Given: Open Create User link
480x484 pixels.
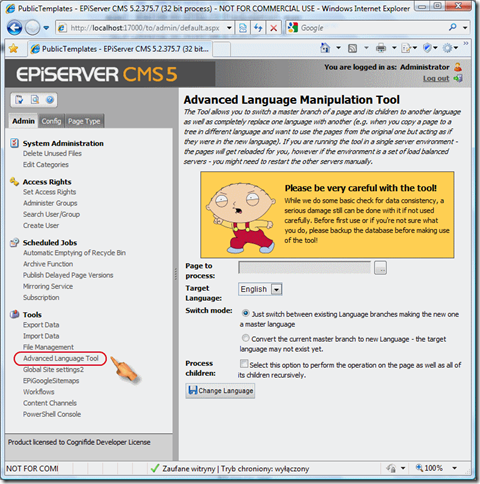Looking at the screenshot, I should (x=41, y=225).
